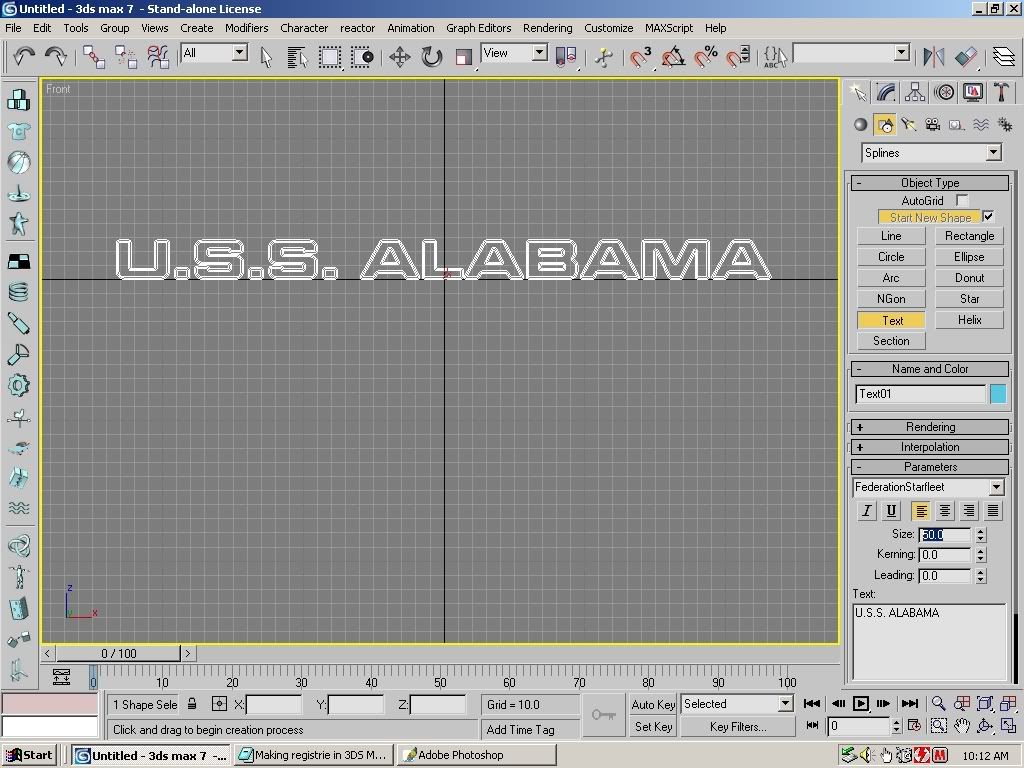Image resolution: width=1024 pixels, height=768 pixels.
Task: Click the Auto Key button
Action: pyautogui.click(x=653, y=705)
